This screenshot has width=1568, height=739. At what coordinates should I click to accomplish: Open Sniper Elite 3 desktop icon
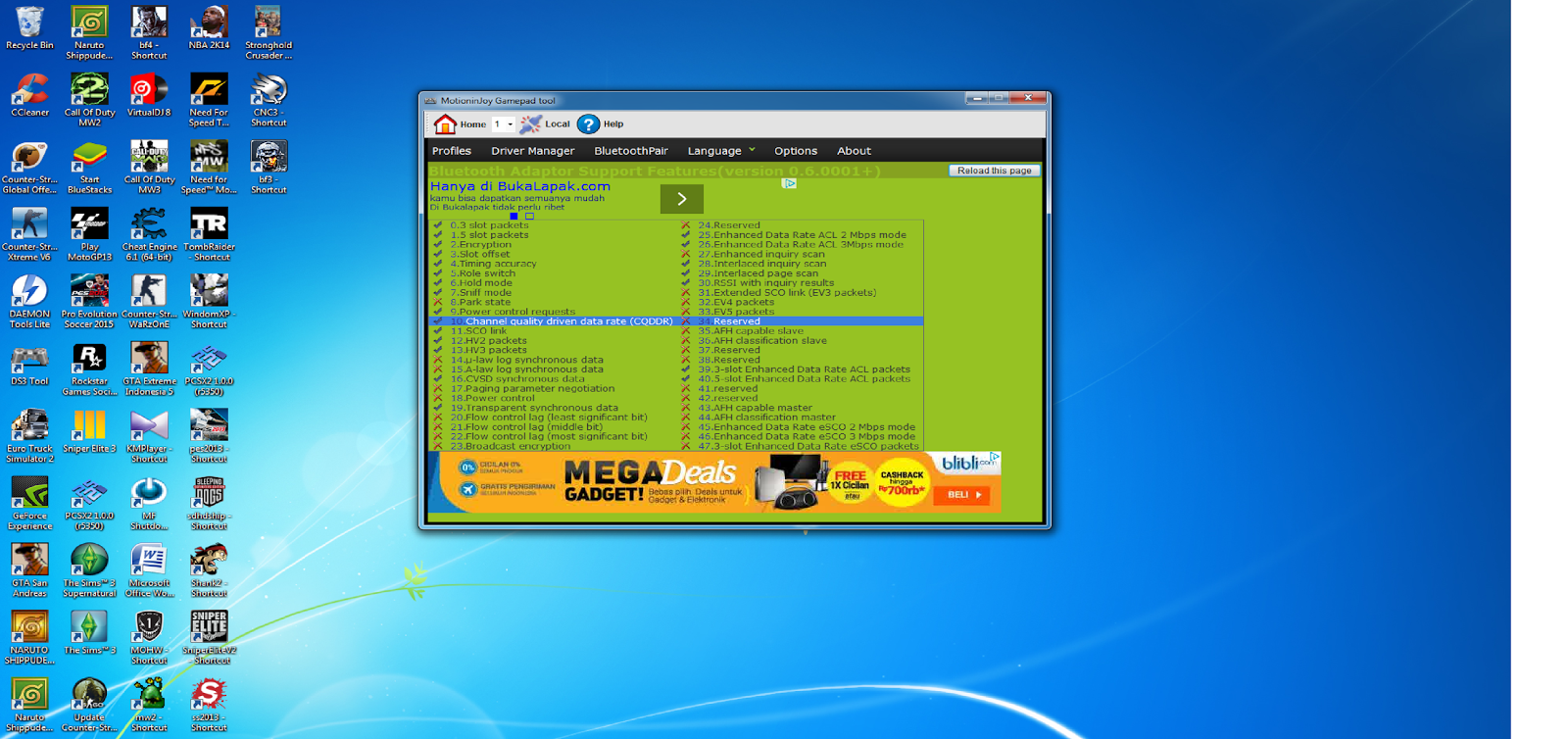tap(89, 432)
